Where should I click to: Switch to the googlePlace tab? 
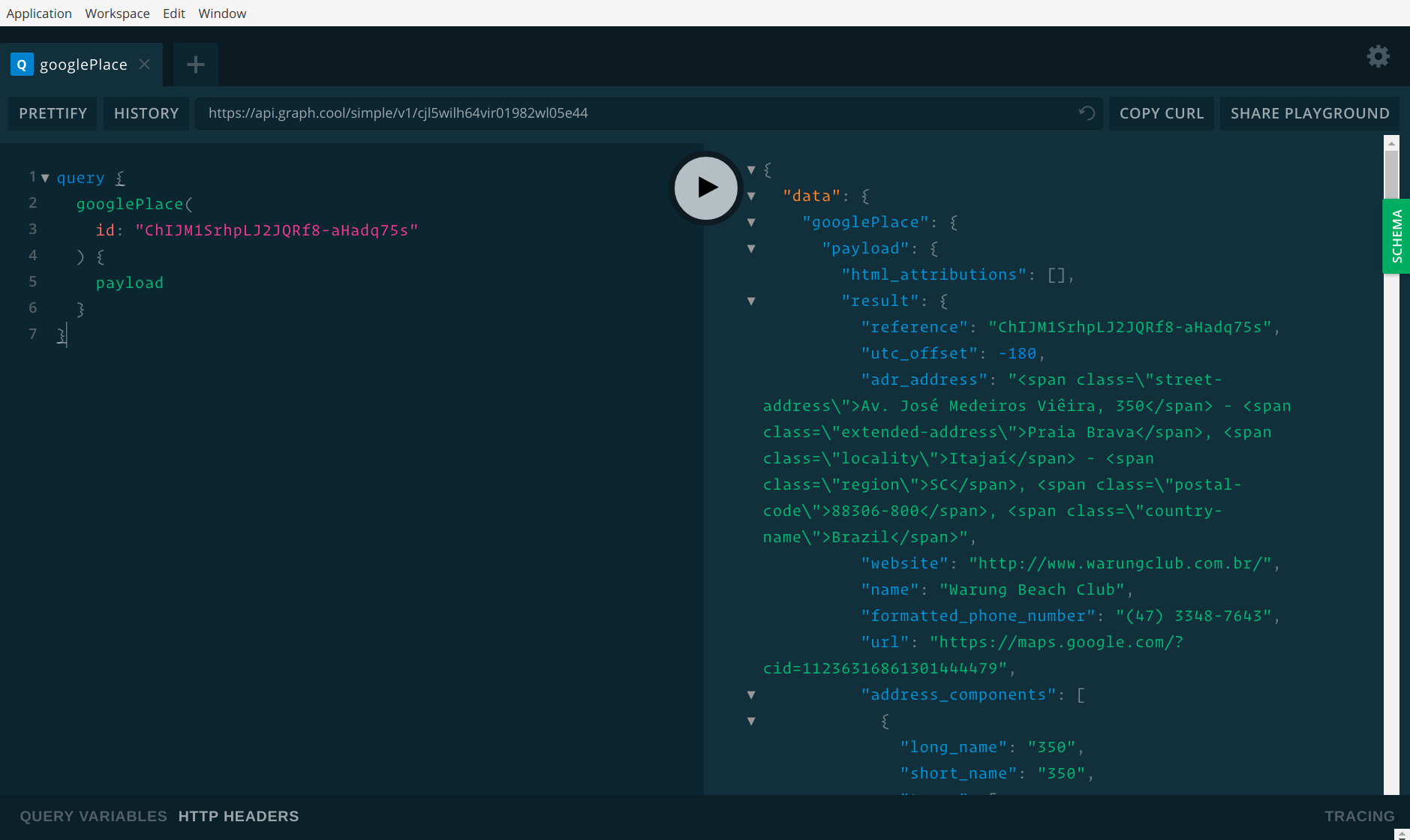coord(81,64)
